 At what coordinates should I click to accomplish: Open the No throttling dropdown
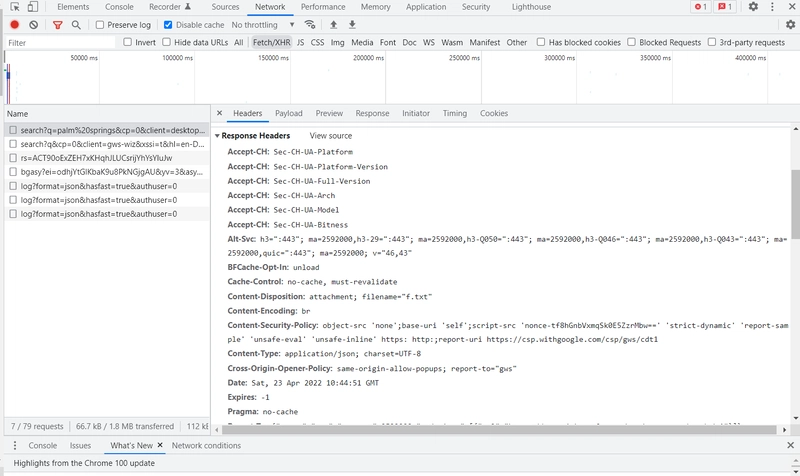pyautogui.click(x=263, y=24)
